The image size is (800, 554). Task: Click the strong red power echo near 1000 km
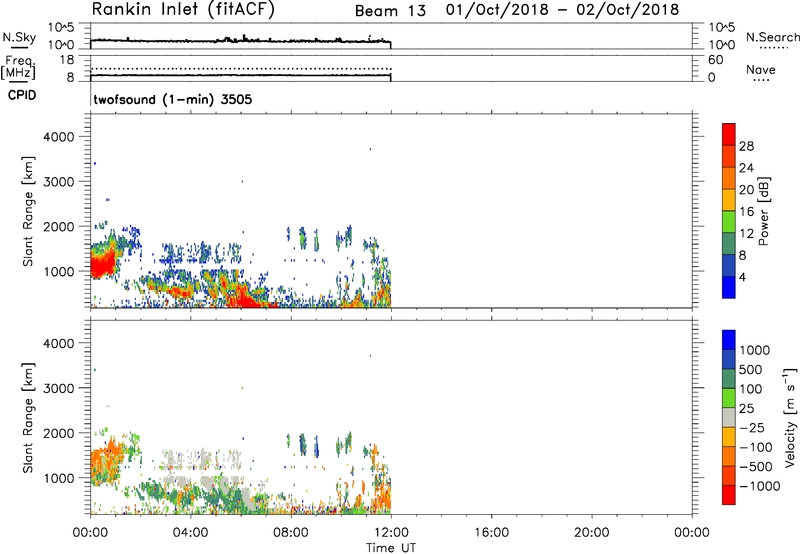click(102, 266)
